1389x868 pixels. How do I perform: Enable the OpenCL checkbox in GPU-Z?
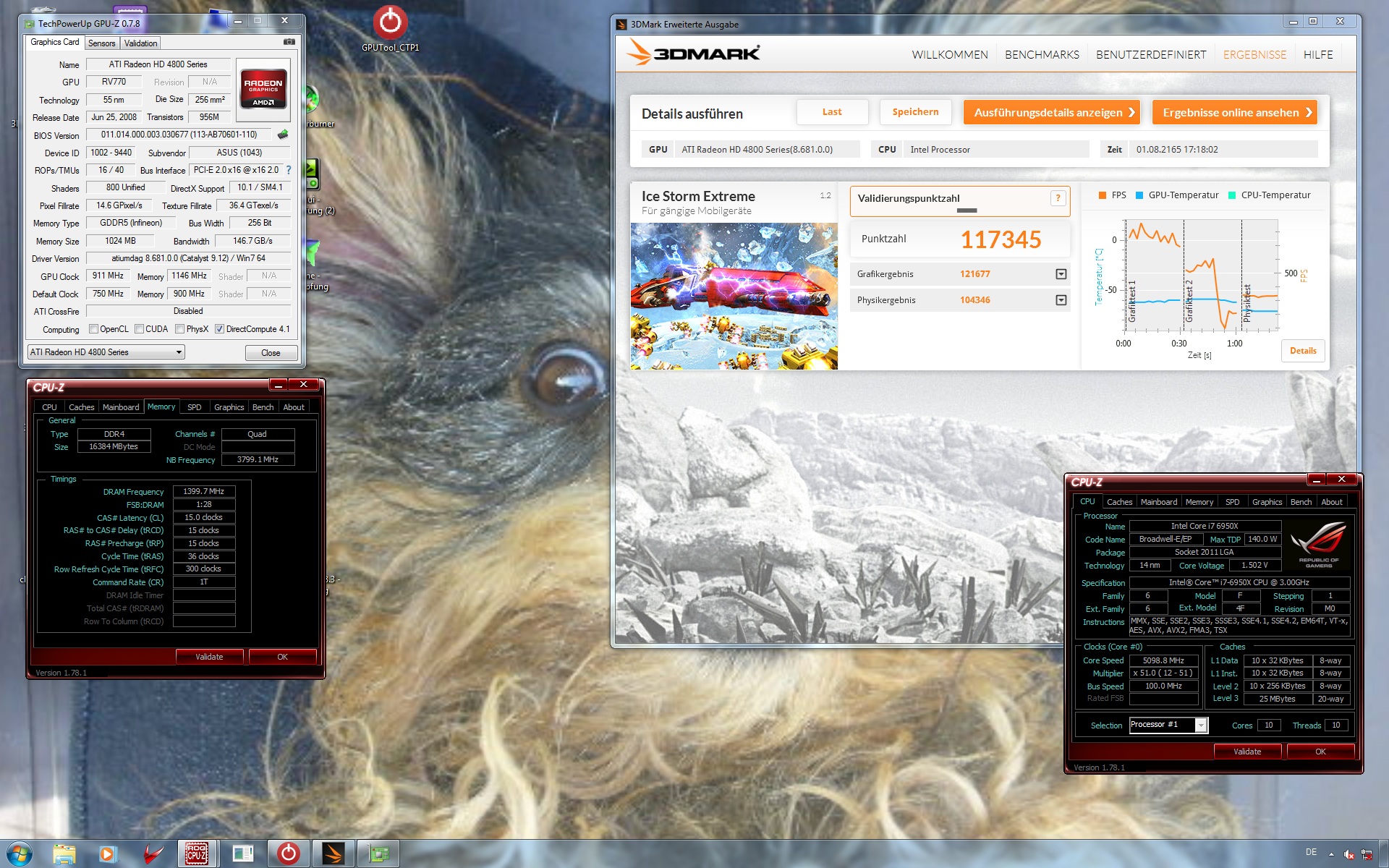(x=94, y=329)
